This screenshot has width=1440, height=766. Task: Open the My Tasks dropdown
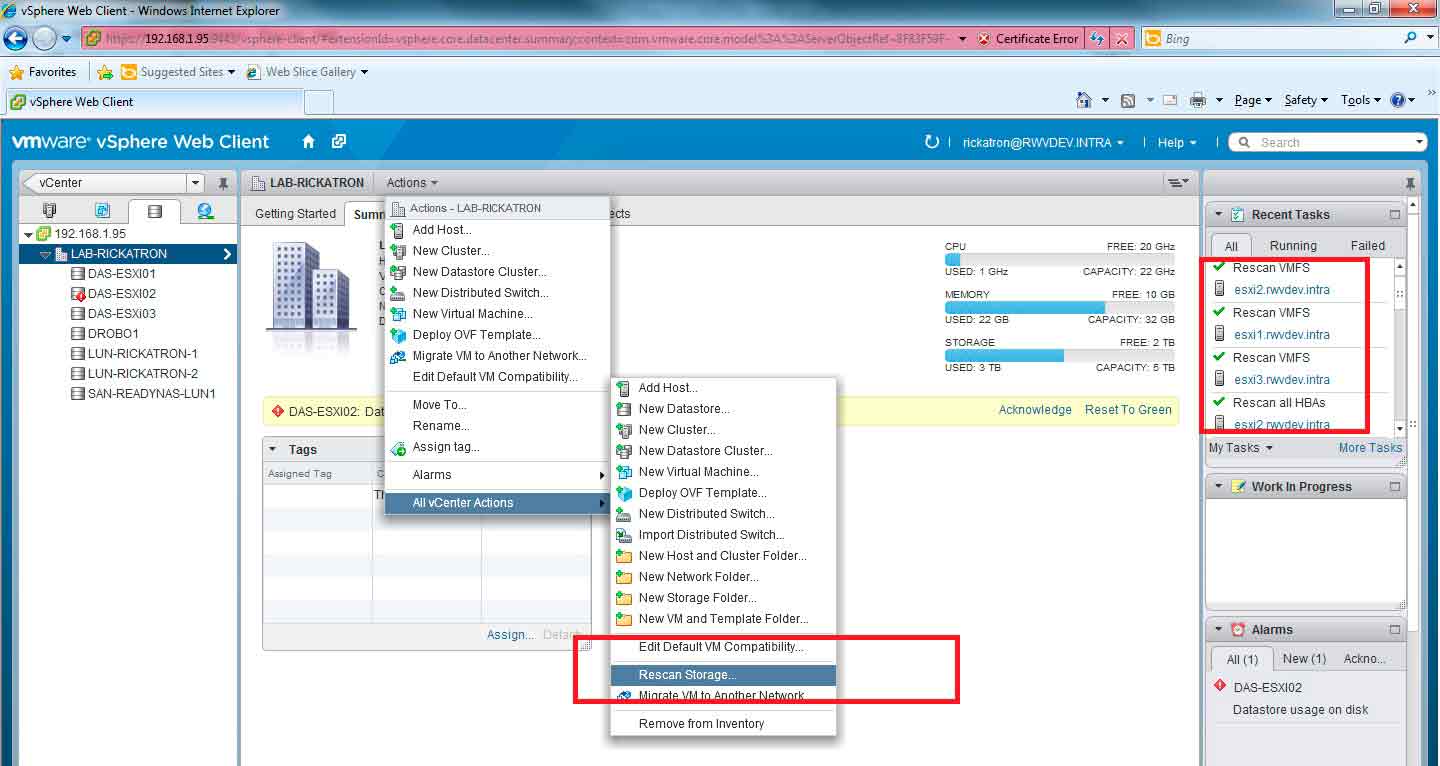1241,448
